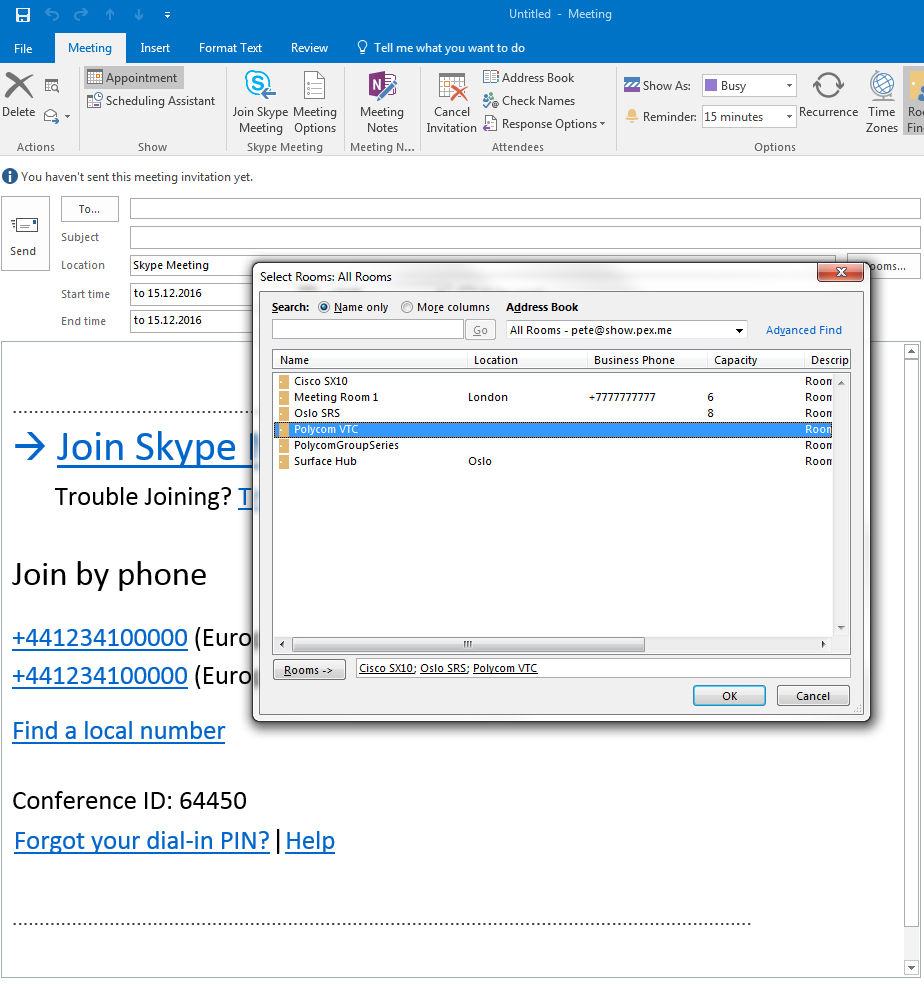
Task: Switch to the Insert ribbon tab
Action: (x=155, y=48)
